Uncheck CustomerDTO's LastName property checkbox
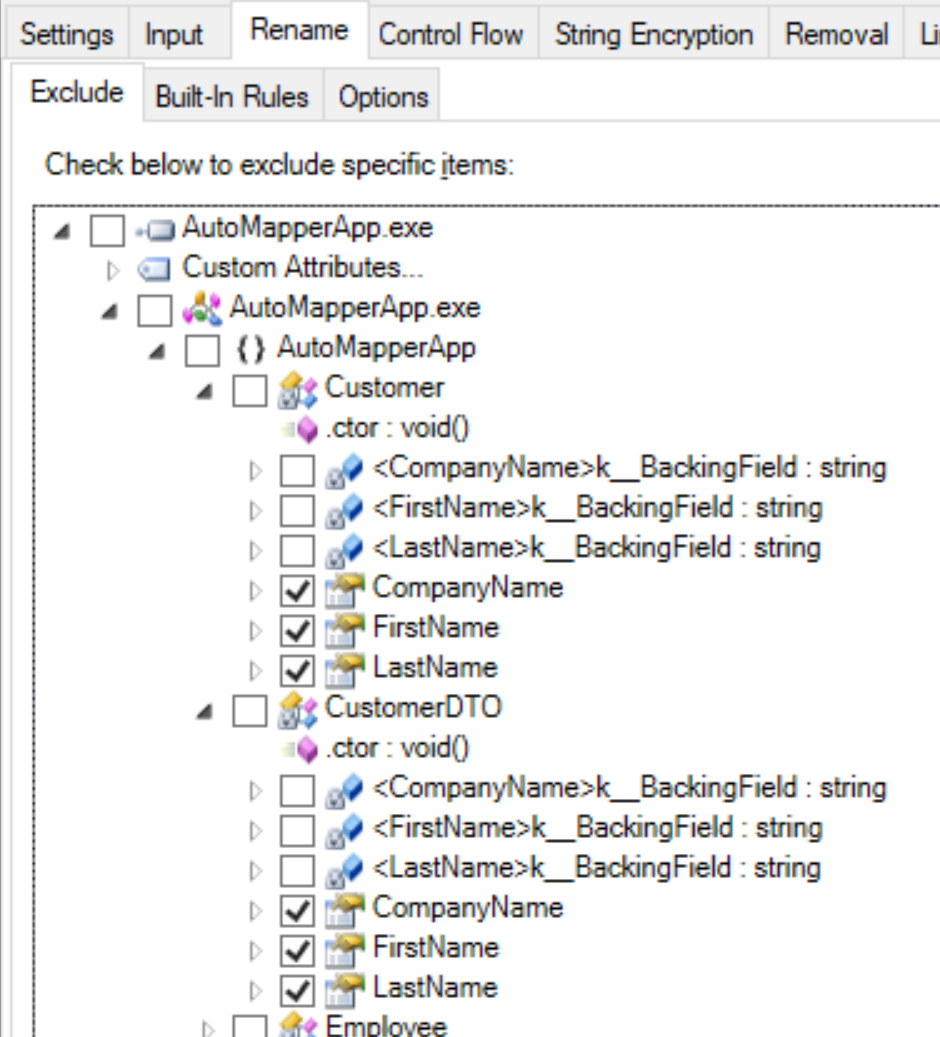 pyautogui.click(x=298, y=990)
